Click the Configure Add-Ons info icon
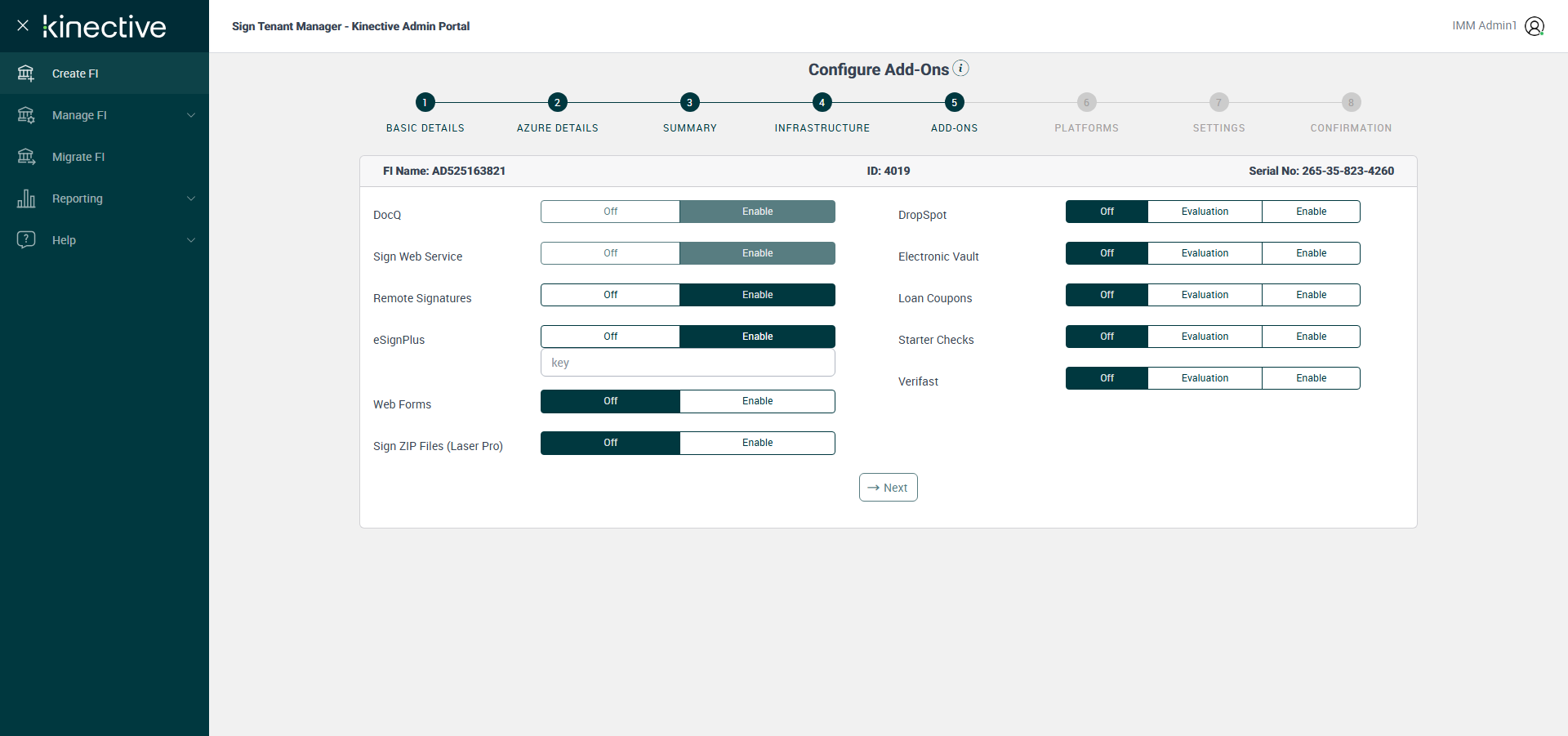Viewport: 1568px width, 736px height. (961, 68)
